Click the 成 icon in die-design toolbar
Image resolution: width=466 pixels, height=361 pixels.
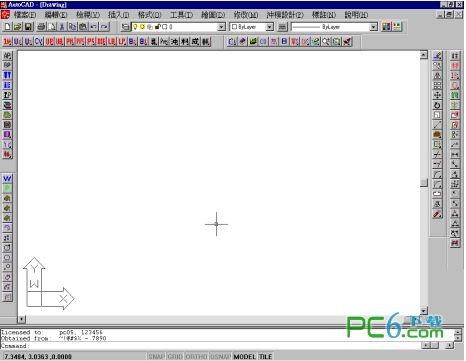195,42
